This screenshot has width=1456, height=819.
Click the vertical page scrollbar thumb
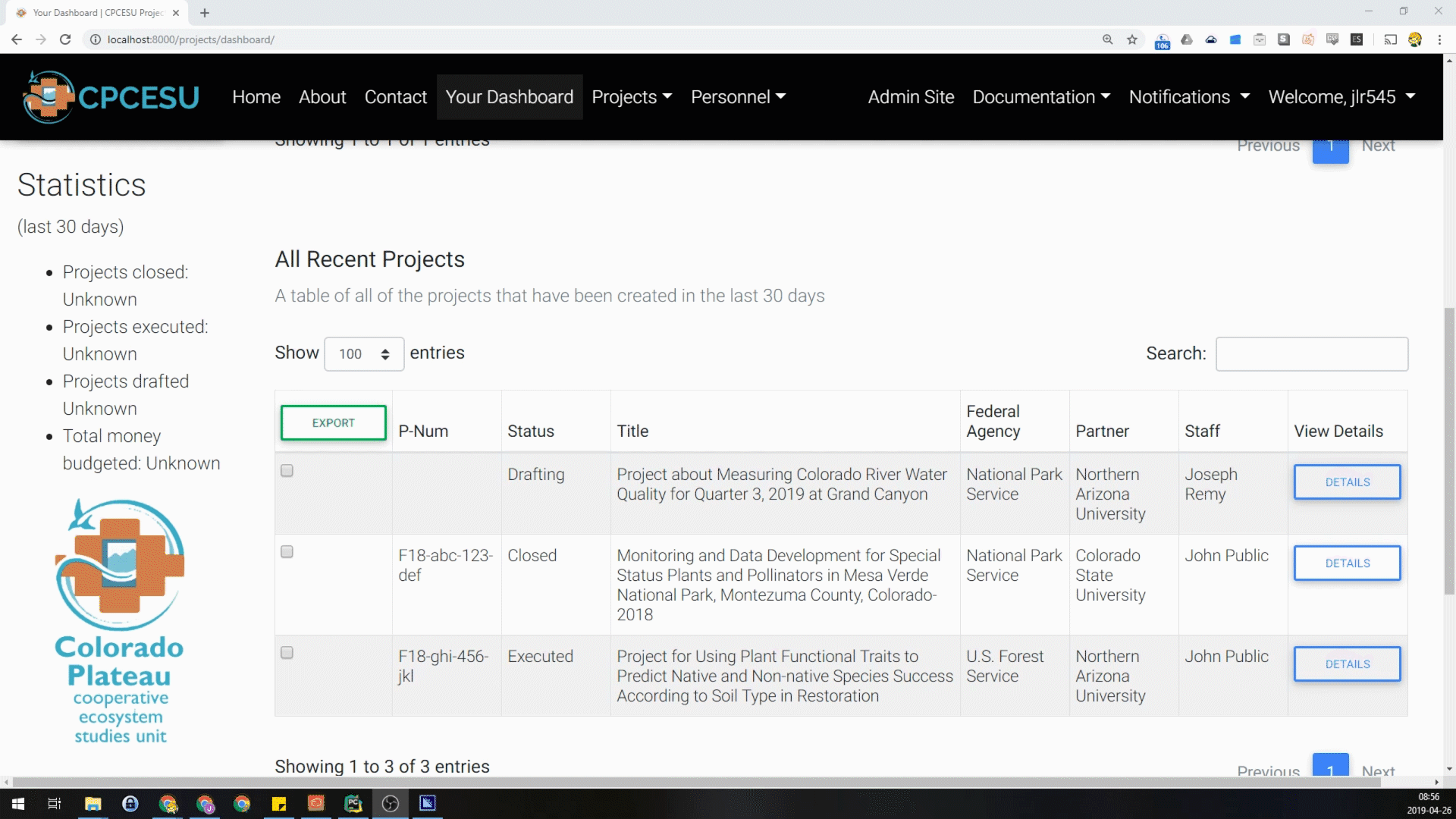[1449, 451]
